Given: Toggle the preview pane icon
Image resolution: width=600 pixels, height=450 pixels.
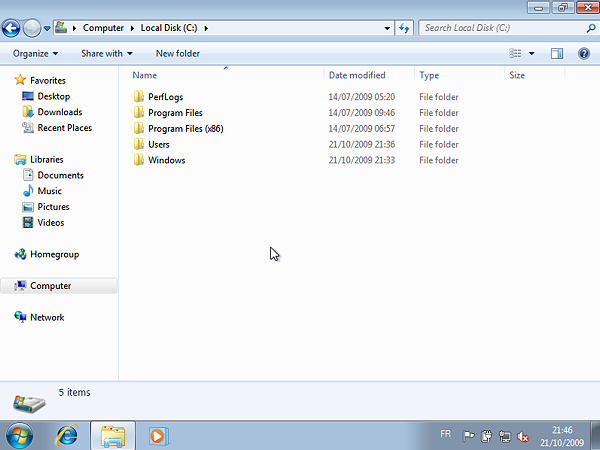Looking at the screenshot, I should 557,53.
